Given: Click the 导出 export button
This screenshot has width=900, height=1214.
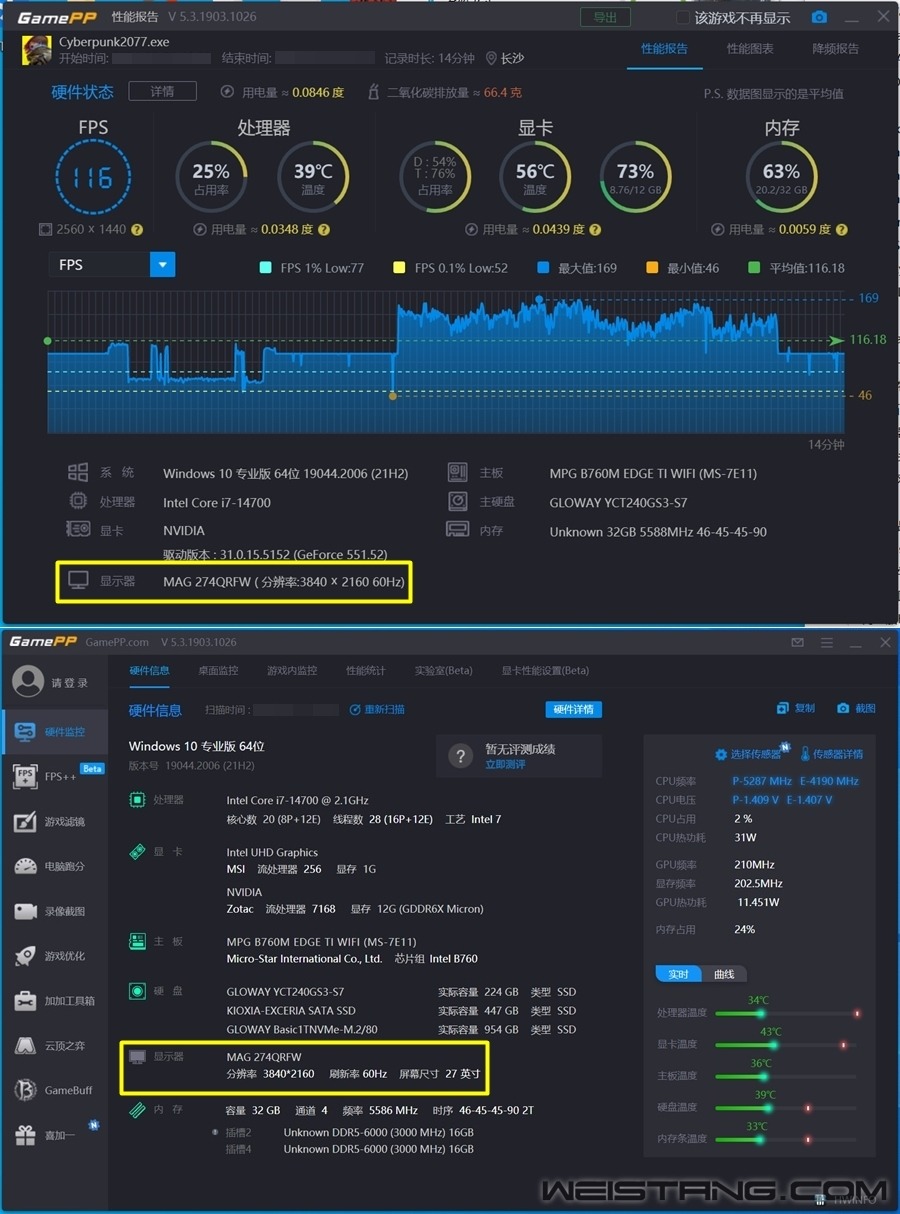Looking at the screenshot, I should (x=605, y=17).
